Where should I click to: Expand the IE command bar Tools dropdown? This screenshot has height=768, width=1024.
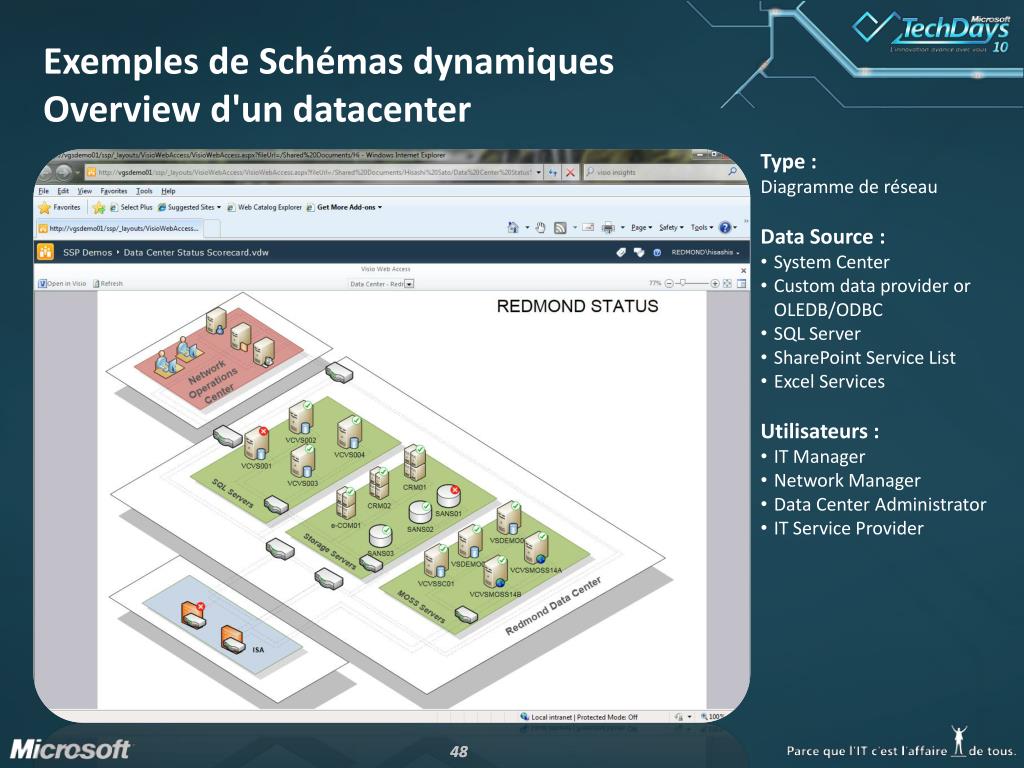702,227
